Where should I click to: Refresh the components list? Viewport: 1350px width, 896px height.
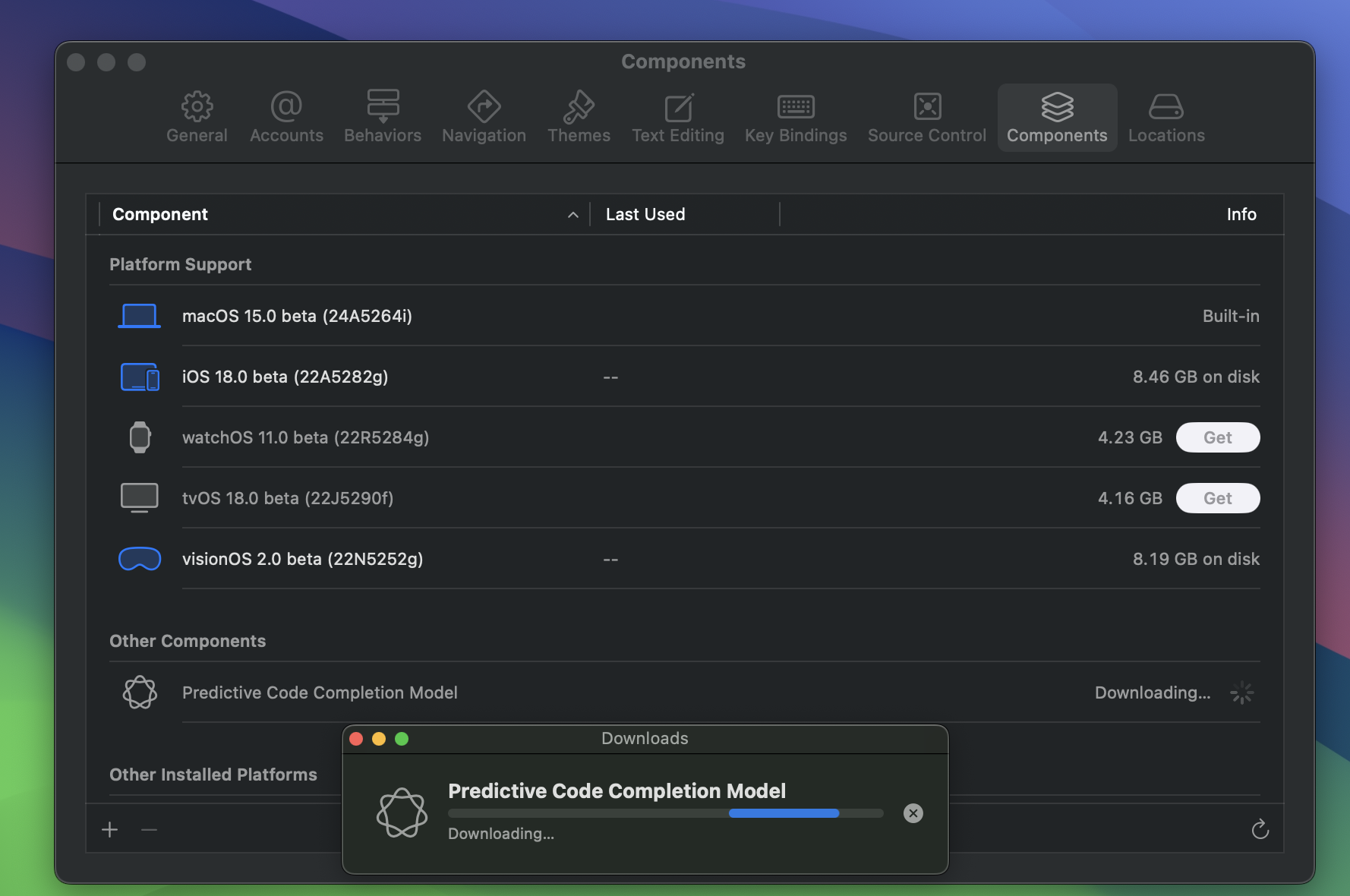pos(1260,829)
